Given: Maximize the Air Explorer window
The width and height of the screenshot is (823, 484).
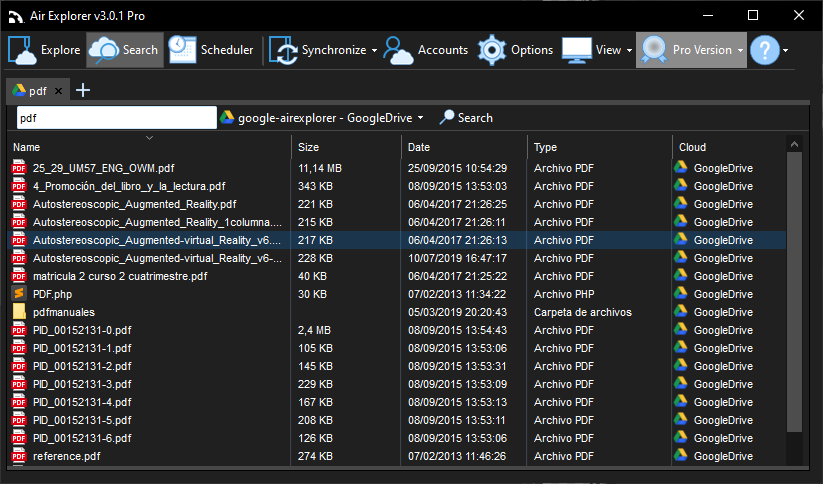Looking at the screenshot, I should coord(753,15).
